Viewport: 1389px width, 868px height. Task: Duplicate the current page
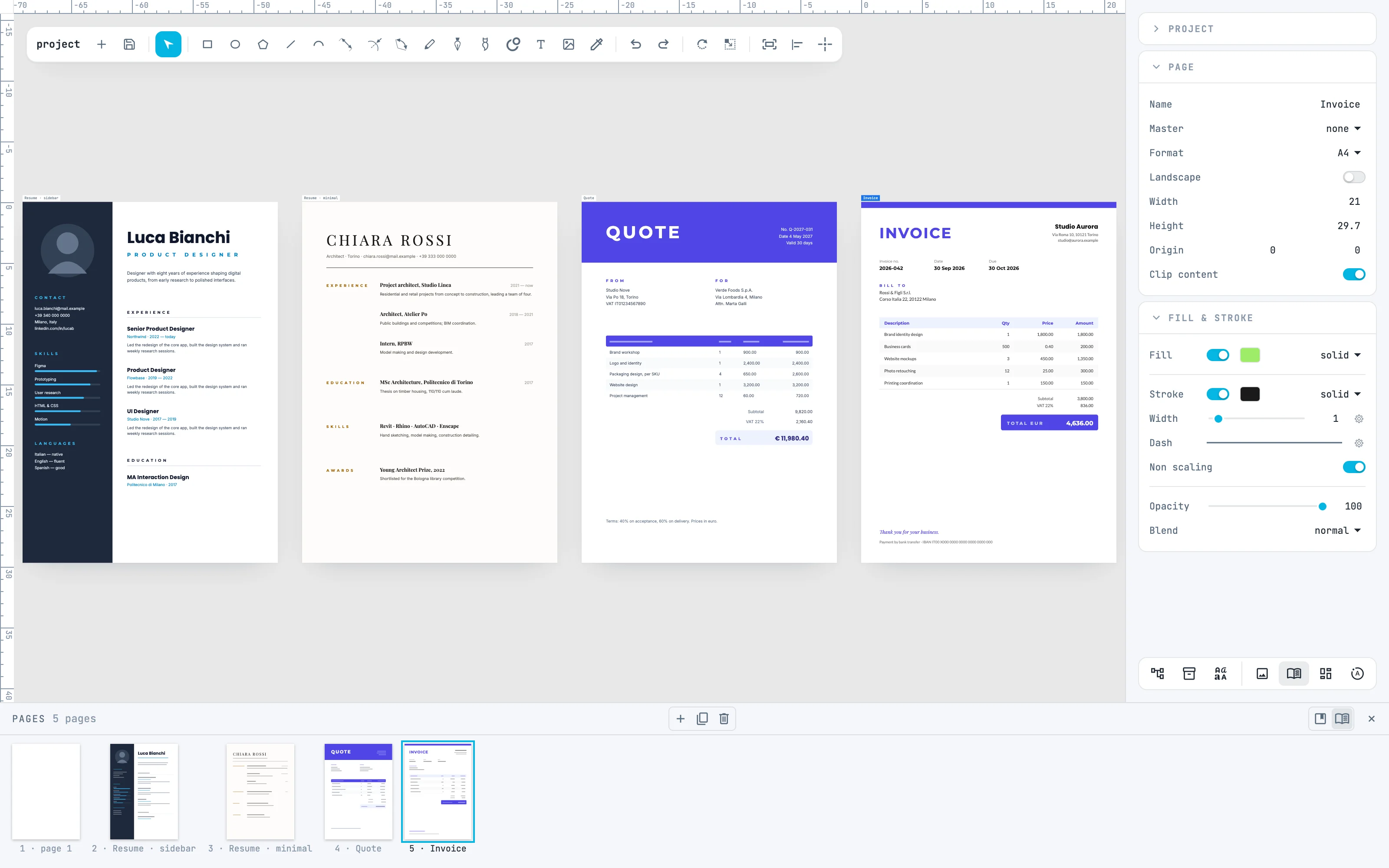click(x=702, y=719)
